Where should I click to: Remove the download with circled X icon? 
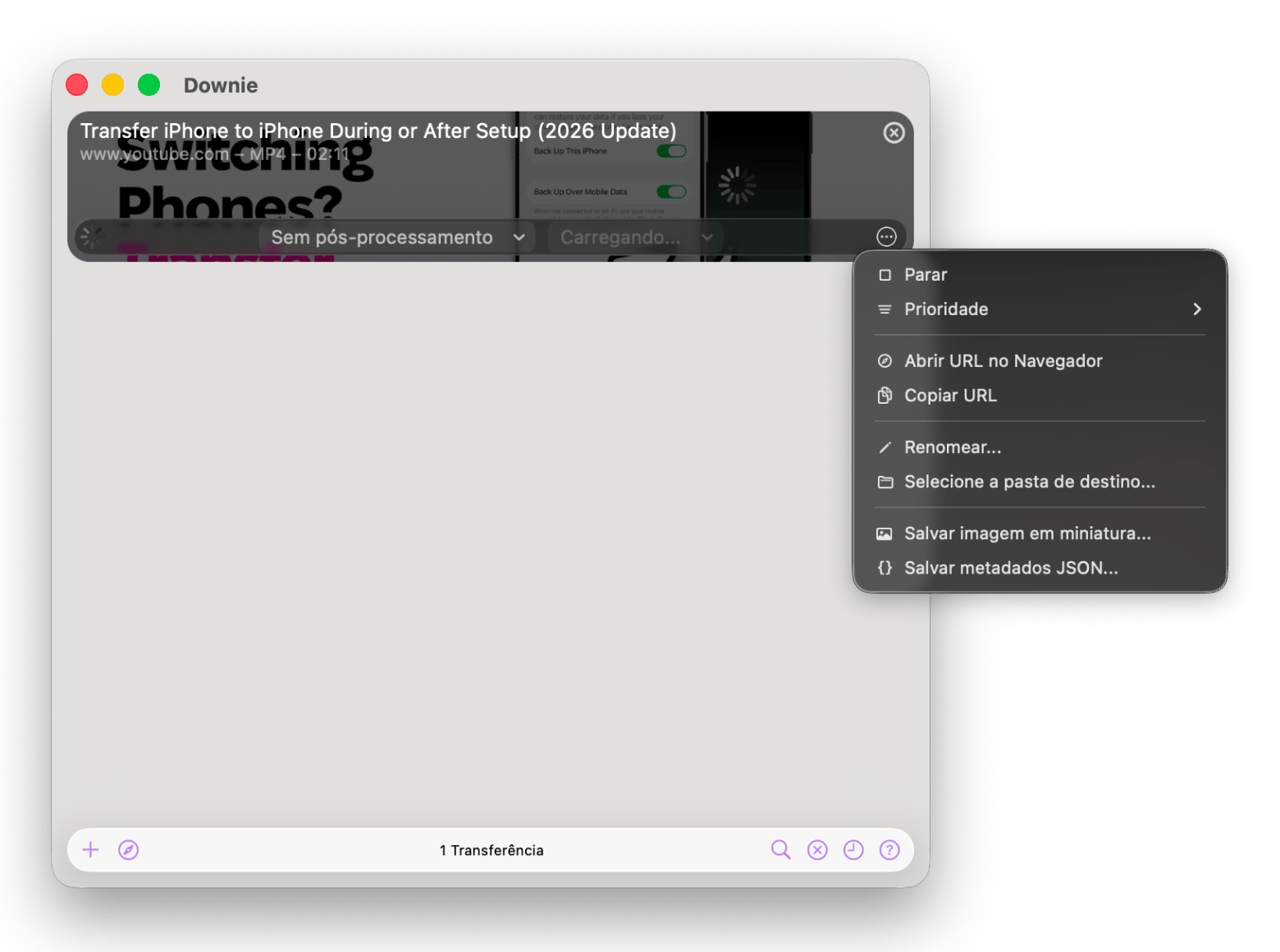[894, 133]
